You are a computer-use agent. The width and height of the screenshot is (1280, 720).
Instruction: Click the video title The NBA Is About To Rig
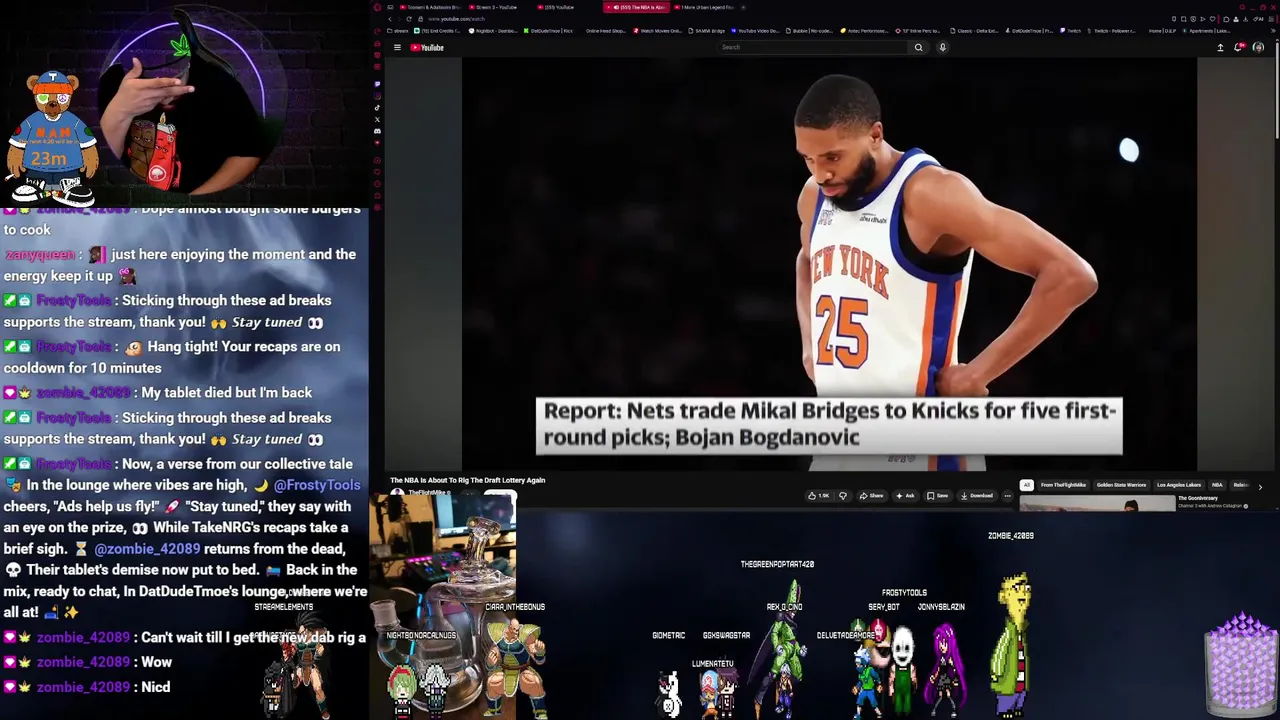tap(467, 480)
